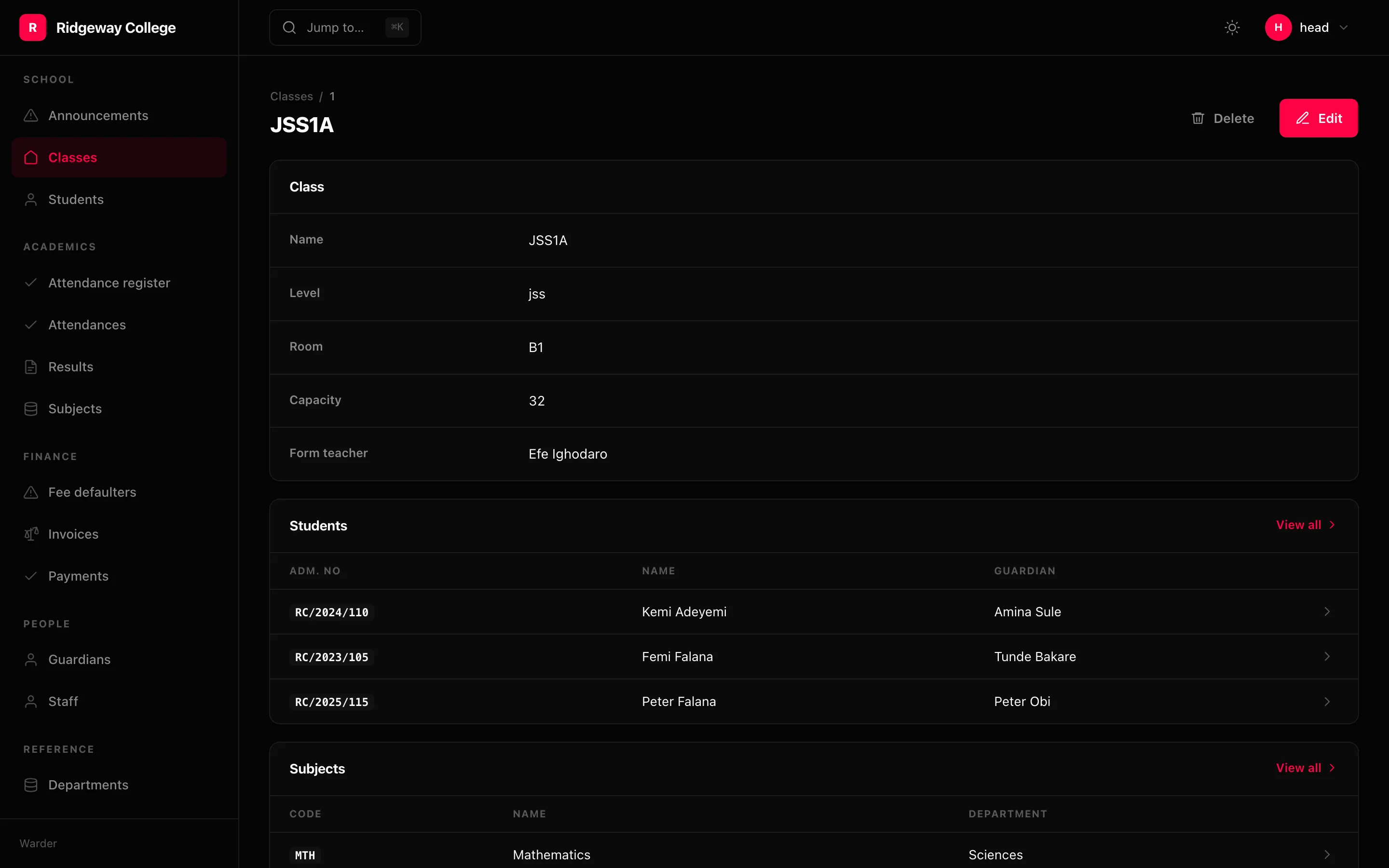Click the Warder footer label
Image resolution: width=1389 pixels, height=868 pixels.
(39, 843)
